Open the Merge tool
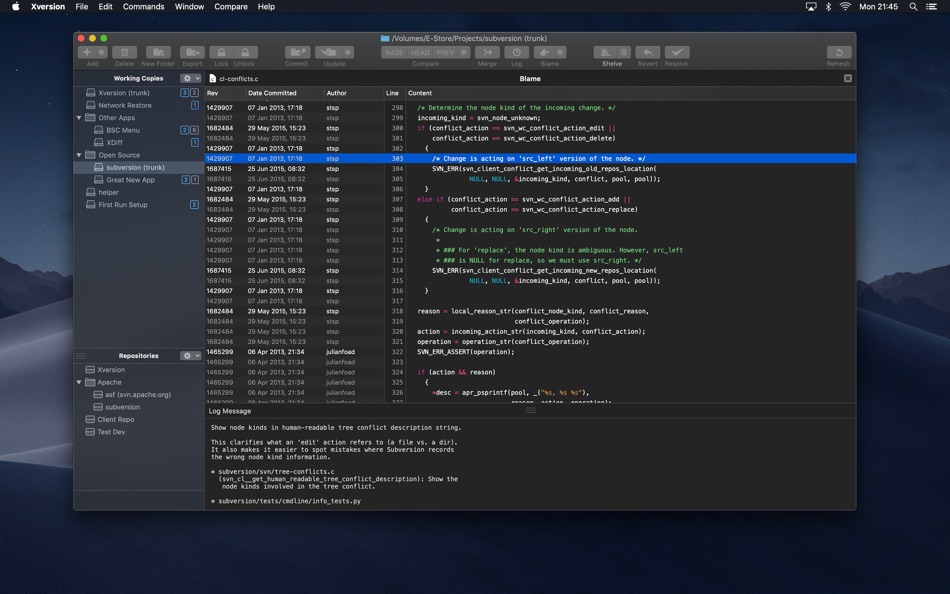 pos(487,52)
